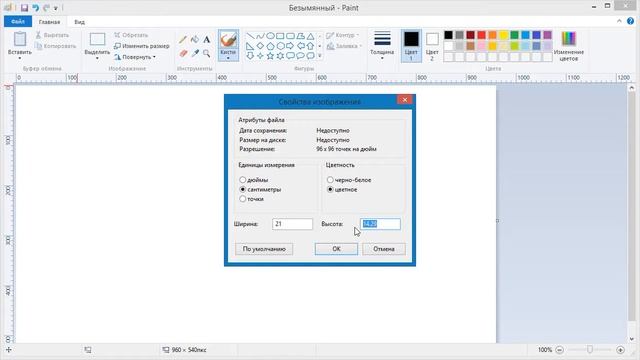Expand the Shapes gallery more arrow
This screenshot has height=360, width=640.
point(320,56)
